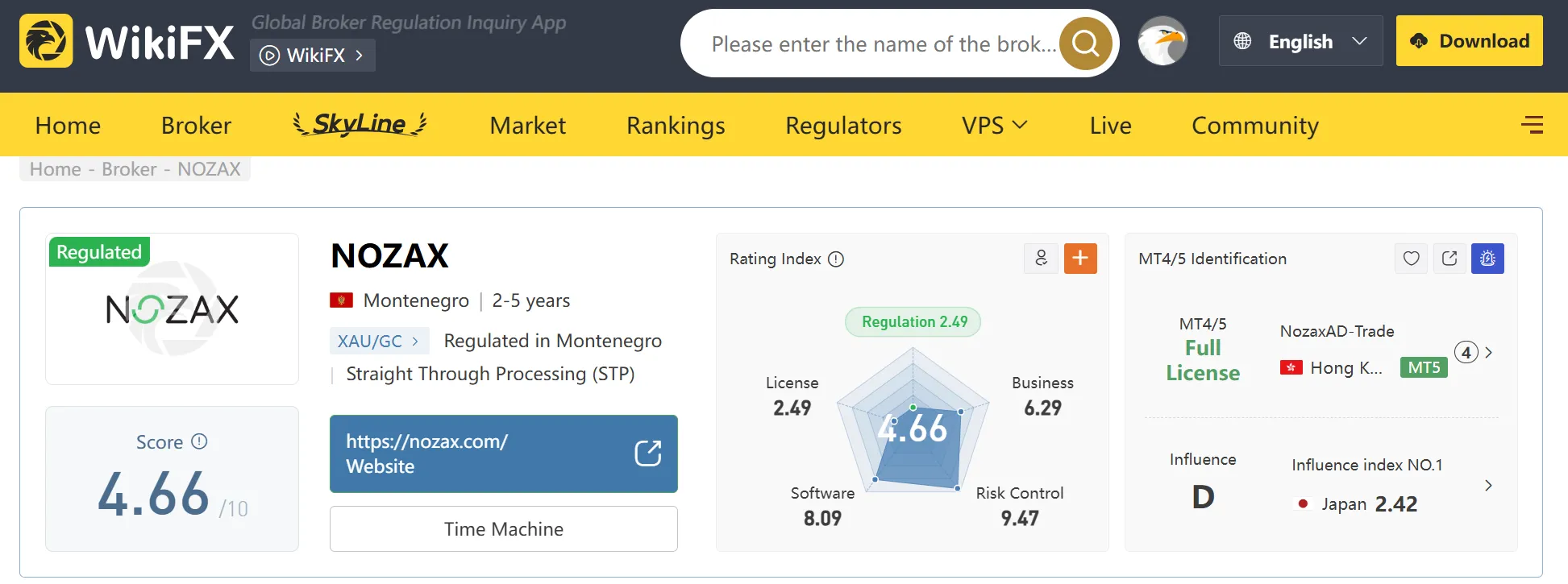Click the WikiFX wordmark text
The image size is (1568, 584).
[160, 42]
